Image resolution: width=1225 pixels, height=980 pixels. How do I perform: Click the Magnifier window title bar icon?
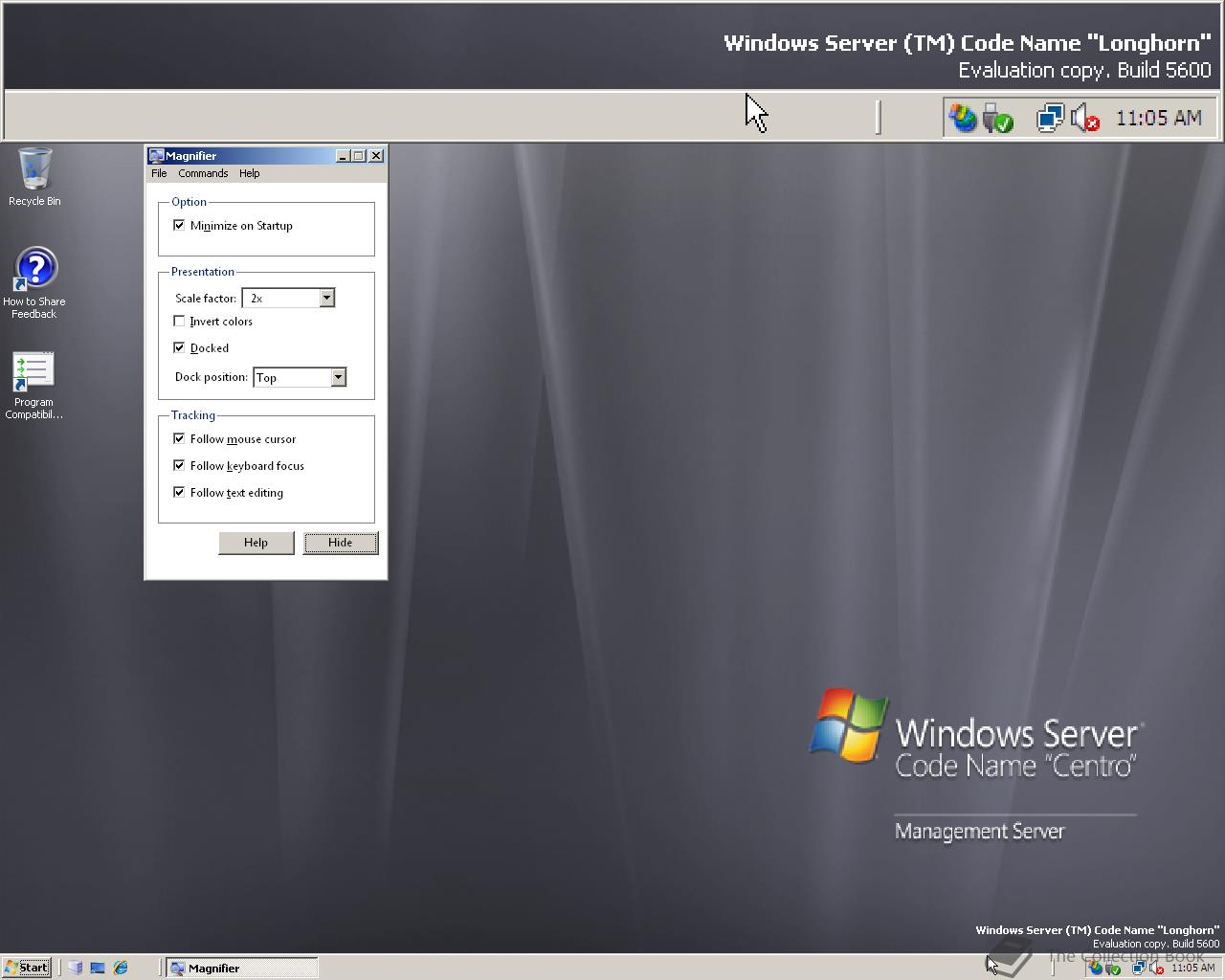pos(155,155)
